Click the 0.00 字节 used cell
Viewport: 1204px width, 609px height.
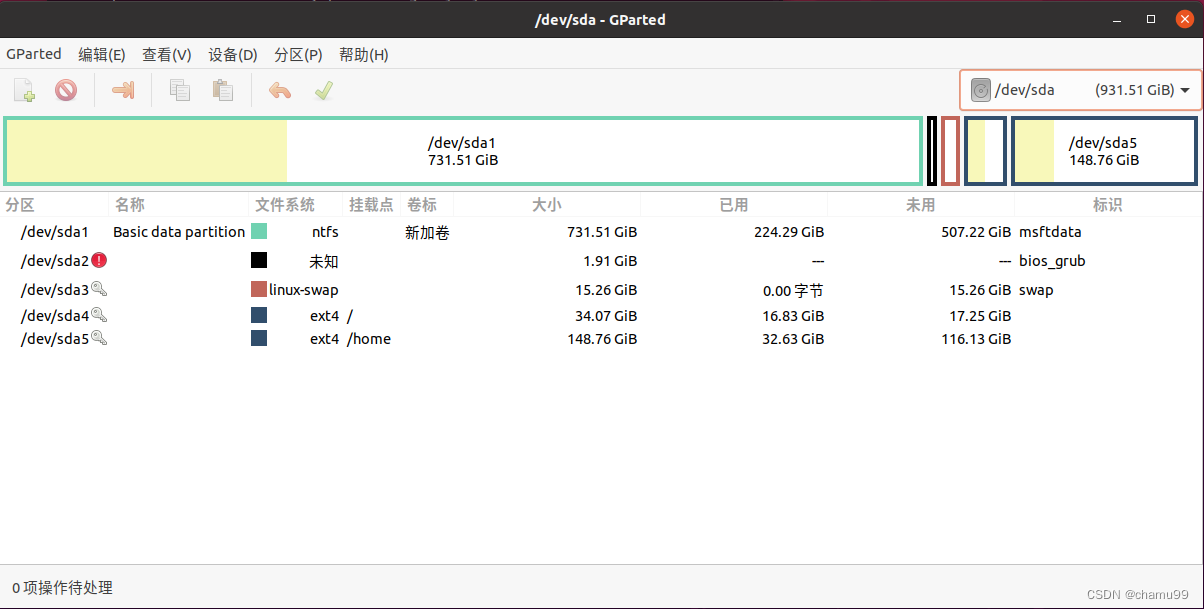coord(791,290)
